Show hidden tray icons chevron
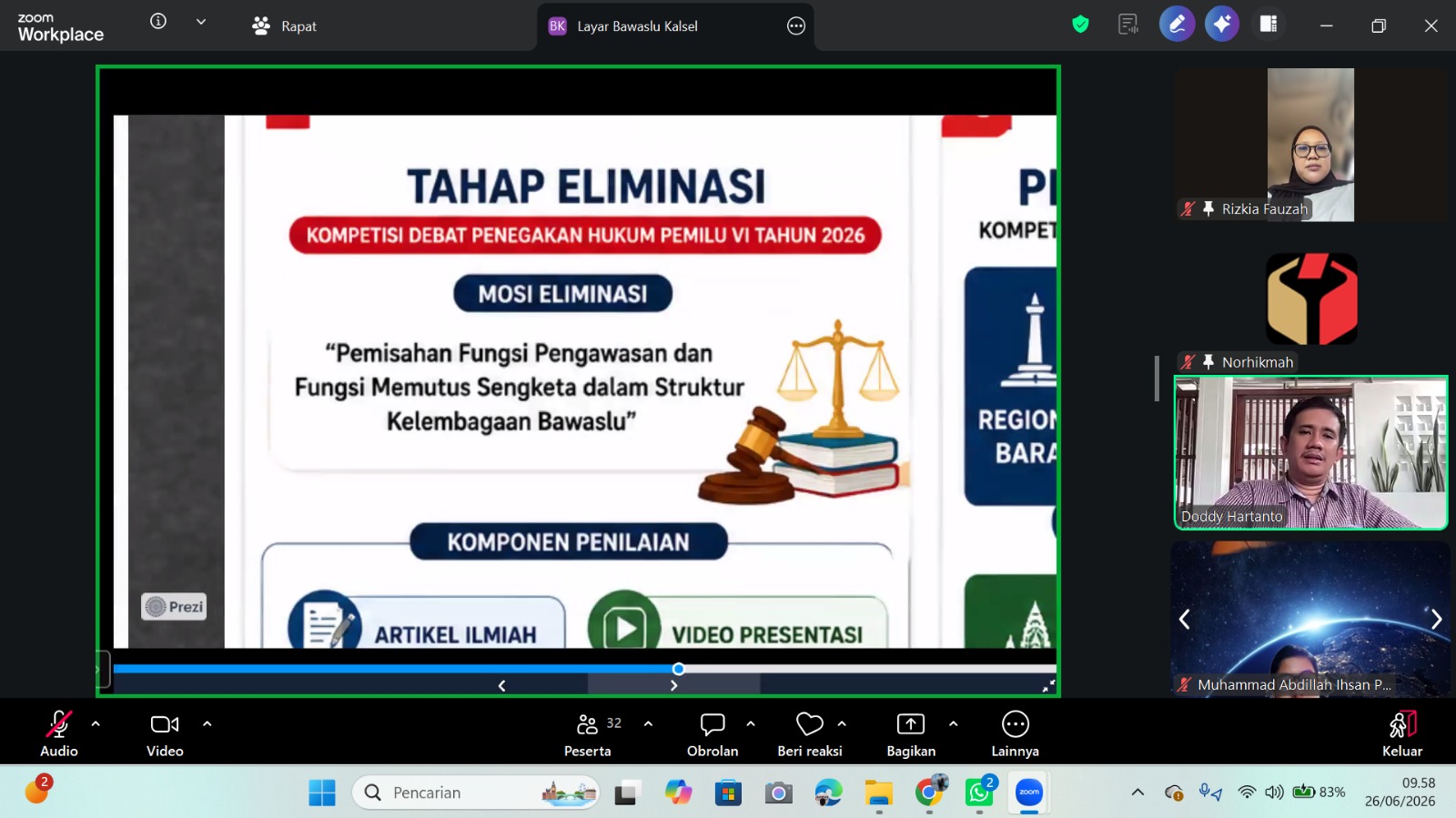 pos(1137,793)
